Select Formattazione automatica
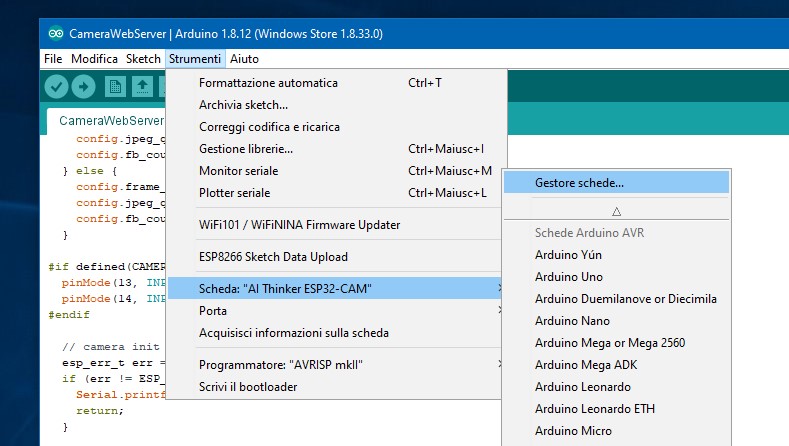This screenshot has height=446, width=789. pos(334,83)
